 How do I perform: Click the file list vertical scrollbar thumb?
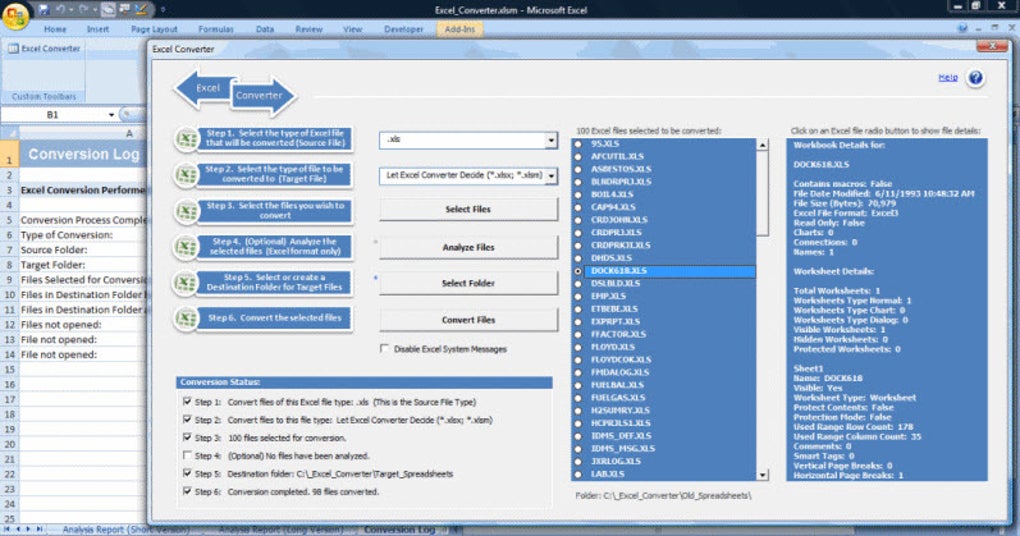762,193
